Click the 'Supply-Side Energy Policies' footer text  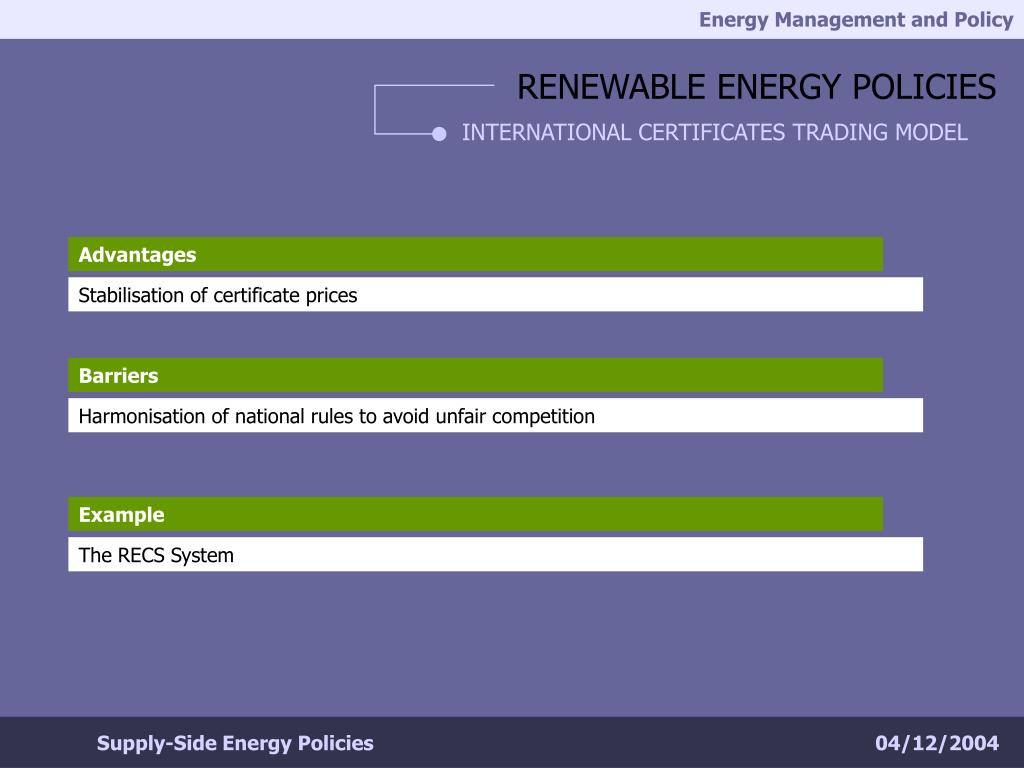tap(235, 743)
